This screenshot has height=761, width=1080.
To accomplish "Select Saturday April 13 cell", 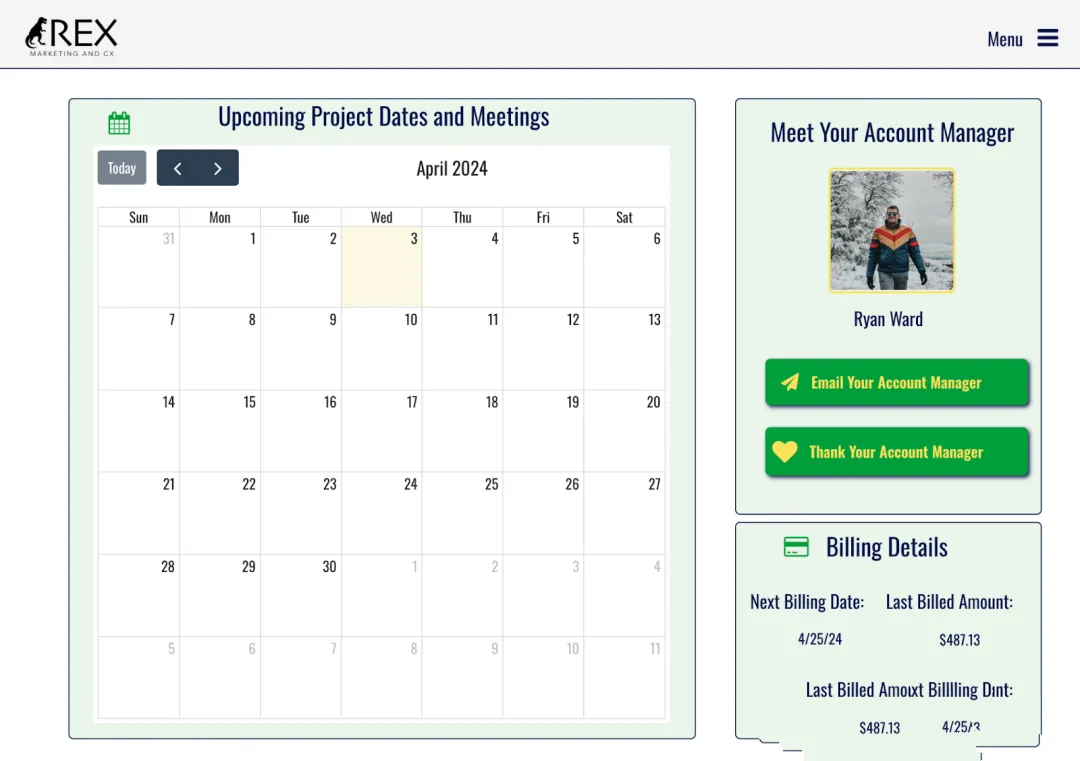I will point(624,348).
